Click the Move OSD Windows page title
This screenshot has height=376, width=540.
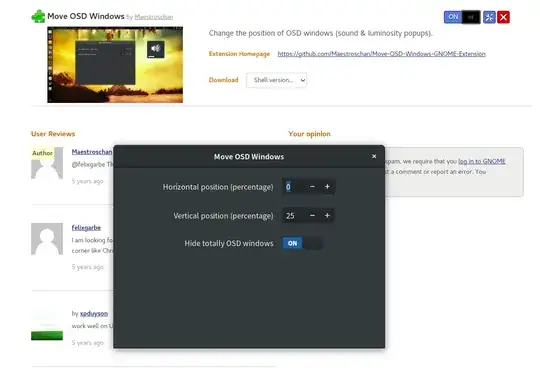tap(86, 16)
